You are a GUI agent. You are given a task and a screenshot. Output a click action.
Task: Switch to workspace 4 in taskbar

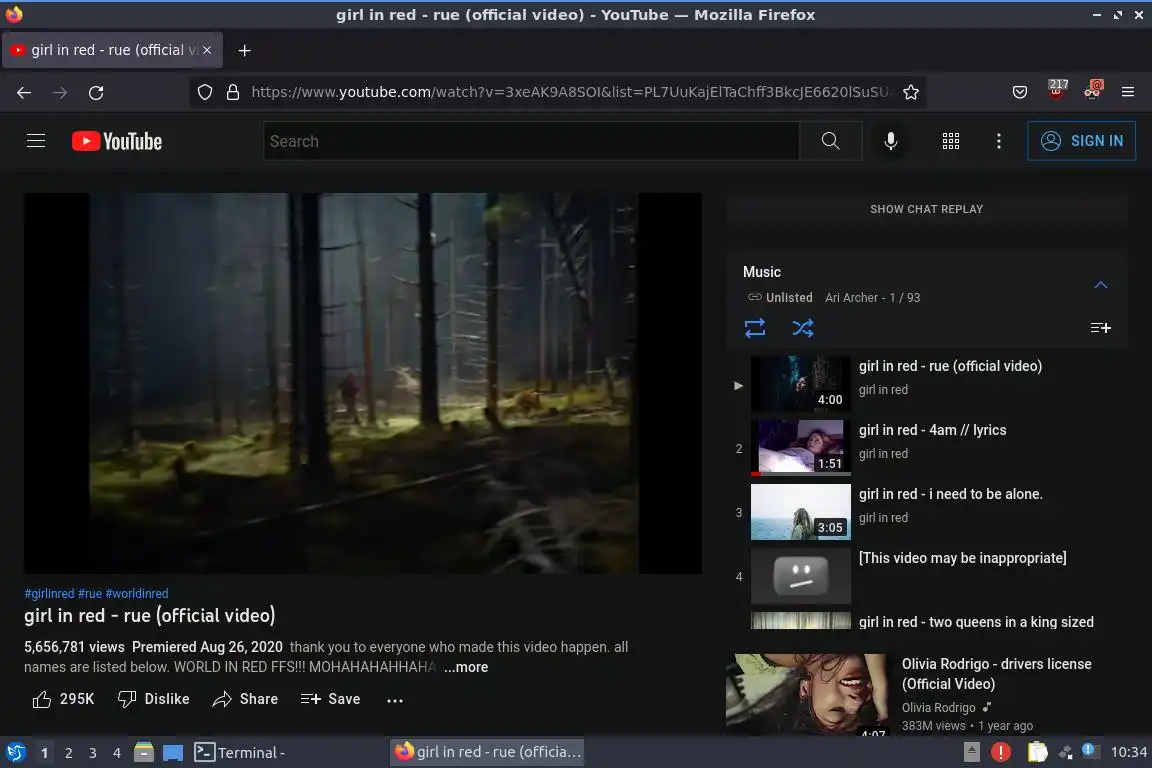(116, 753)
